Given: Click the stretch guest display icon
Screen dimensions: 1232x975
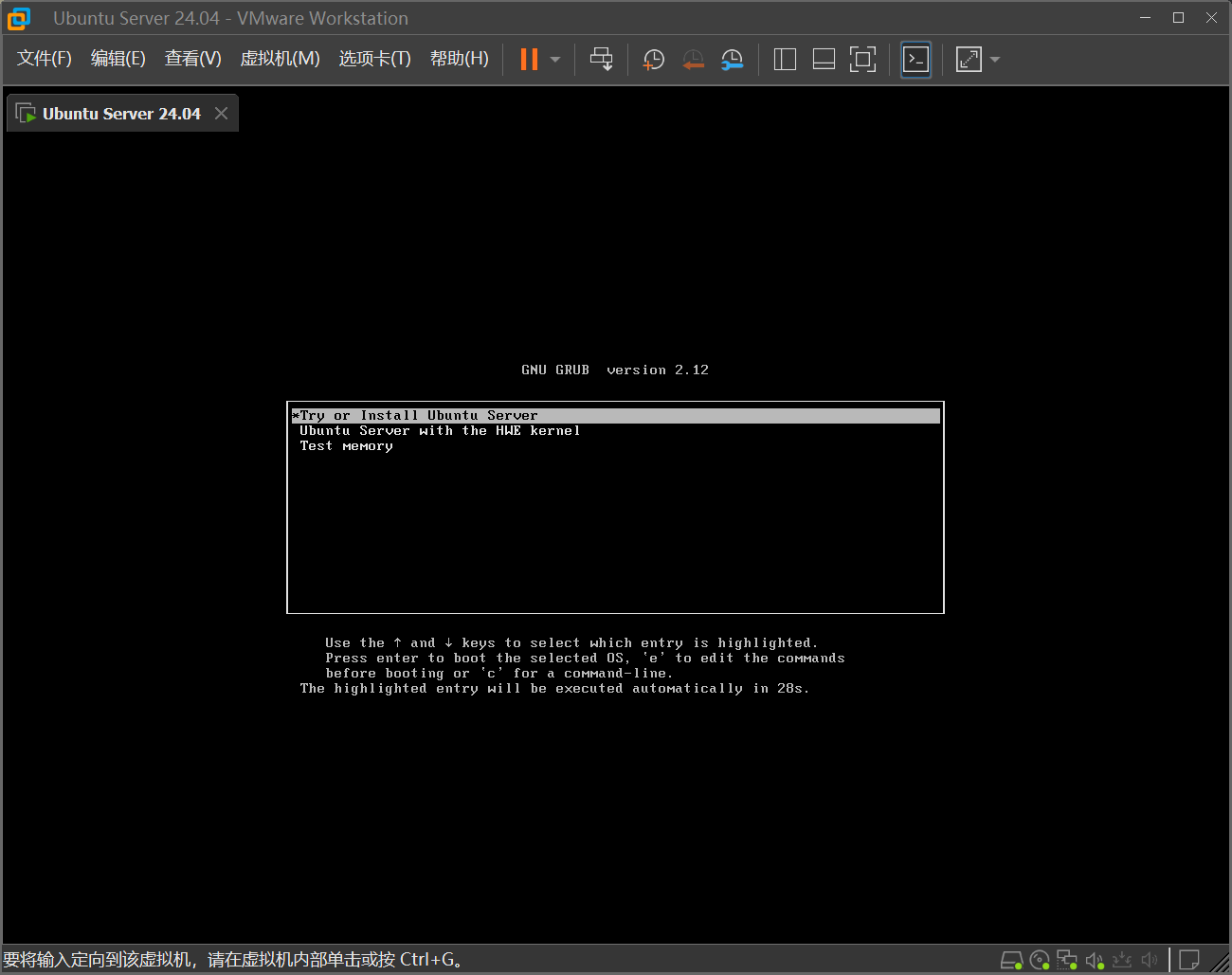Looking at the screenshot, I should click(x=969, y=60).
